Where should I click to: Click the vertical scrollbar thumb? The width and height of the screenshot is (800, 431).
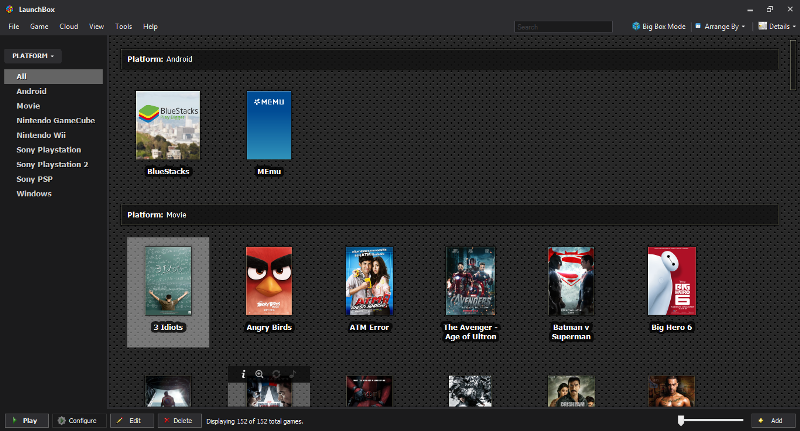[793, 65]
